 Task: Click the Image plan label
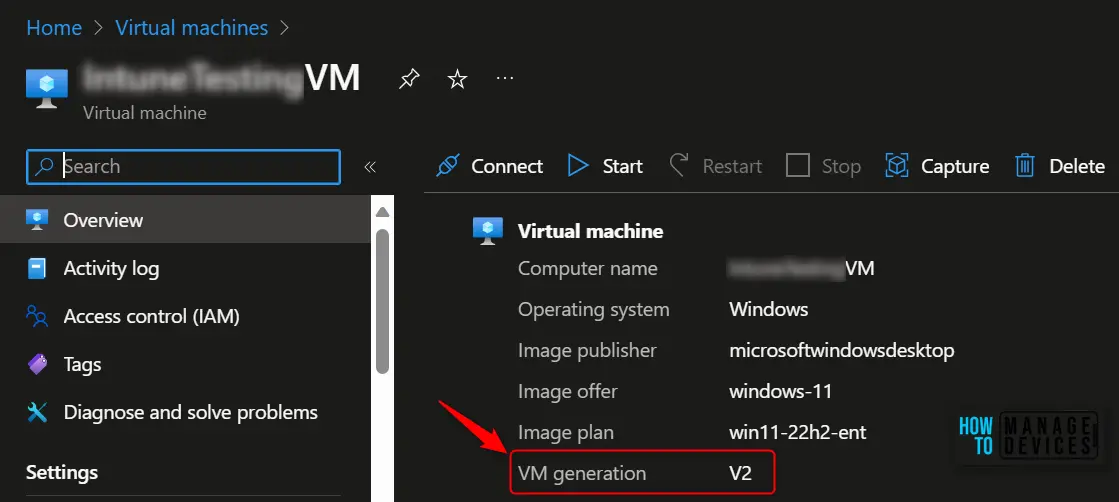click(x=566, y=432)
